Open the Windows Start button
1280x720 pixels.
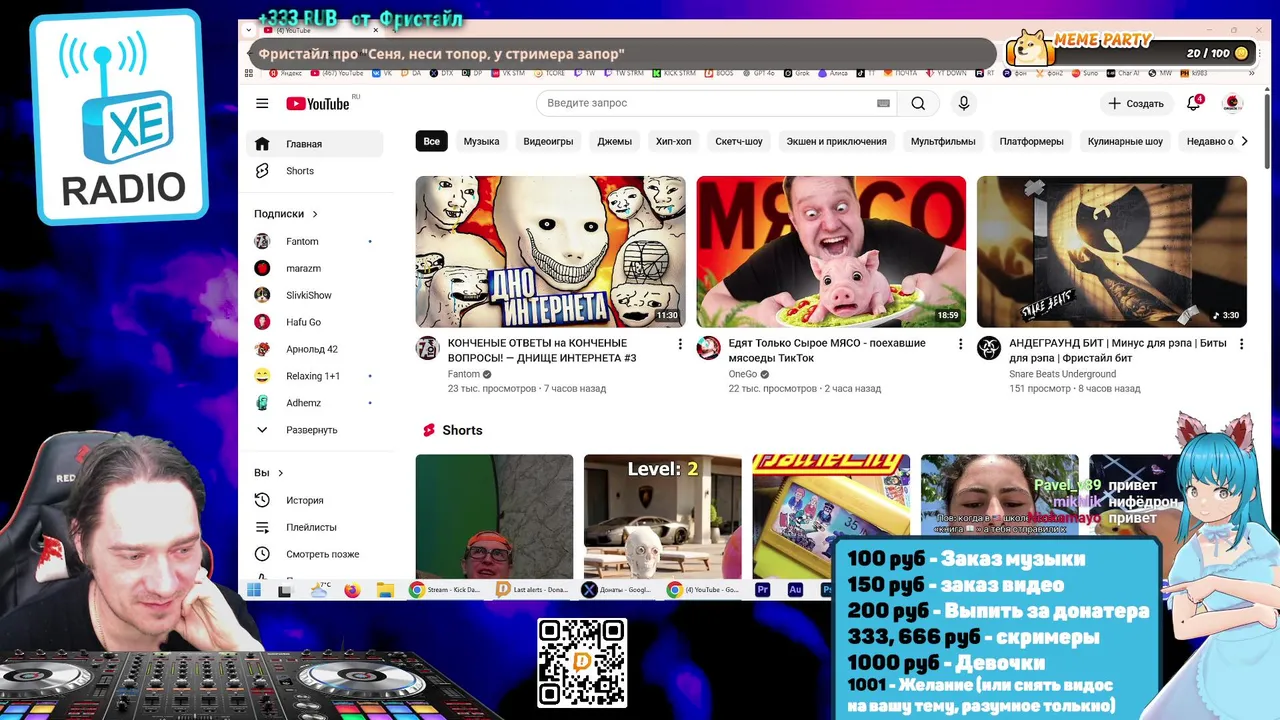click(x=253, y=590)
